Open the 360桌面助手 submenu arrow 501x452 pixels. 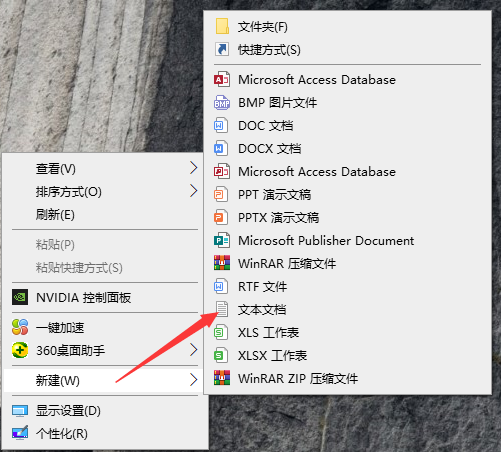[x=194, y=350]
